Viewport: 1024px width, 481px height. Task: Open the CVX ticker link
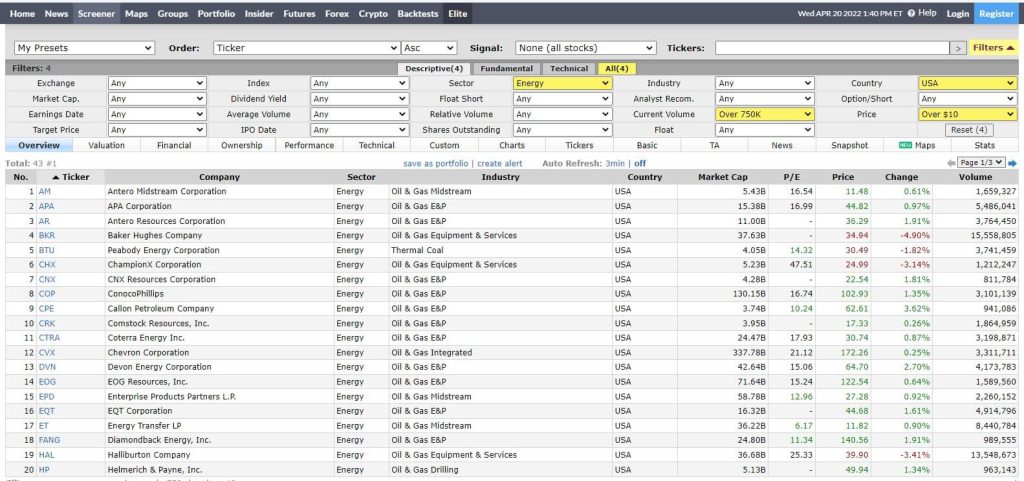pos(47,352)
